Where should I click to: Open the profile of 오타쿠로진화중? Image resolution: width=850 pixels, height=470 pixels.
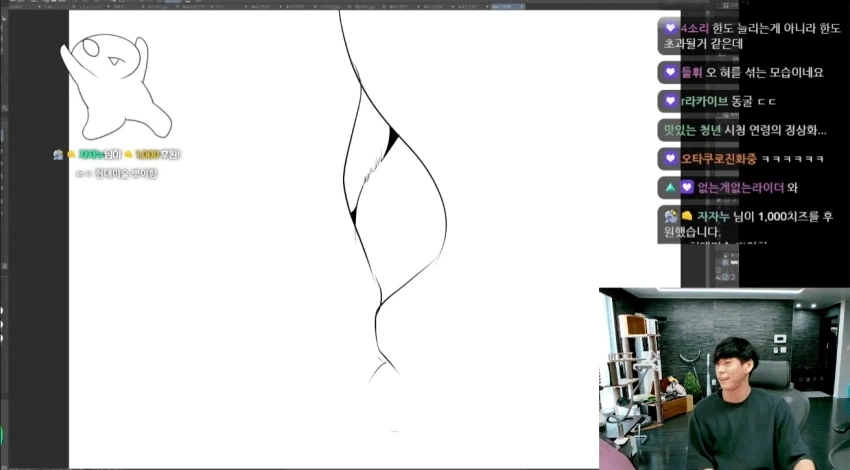point(718,159)
